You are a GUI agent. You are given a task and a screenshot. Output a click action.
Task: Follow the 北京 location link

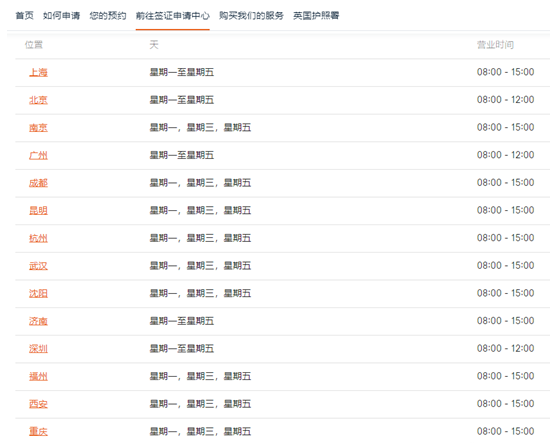pos(38,100)
